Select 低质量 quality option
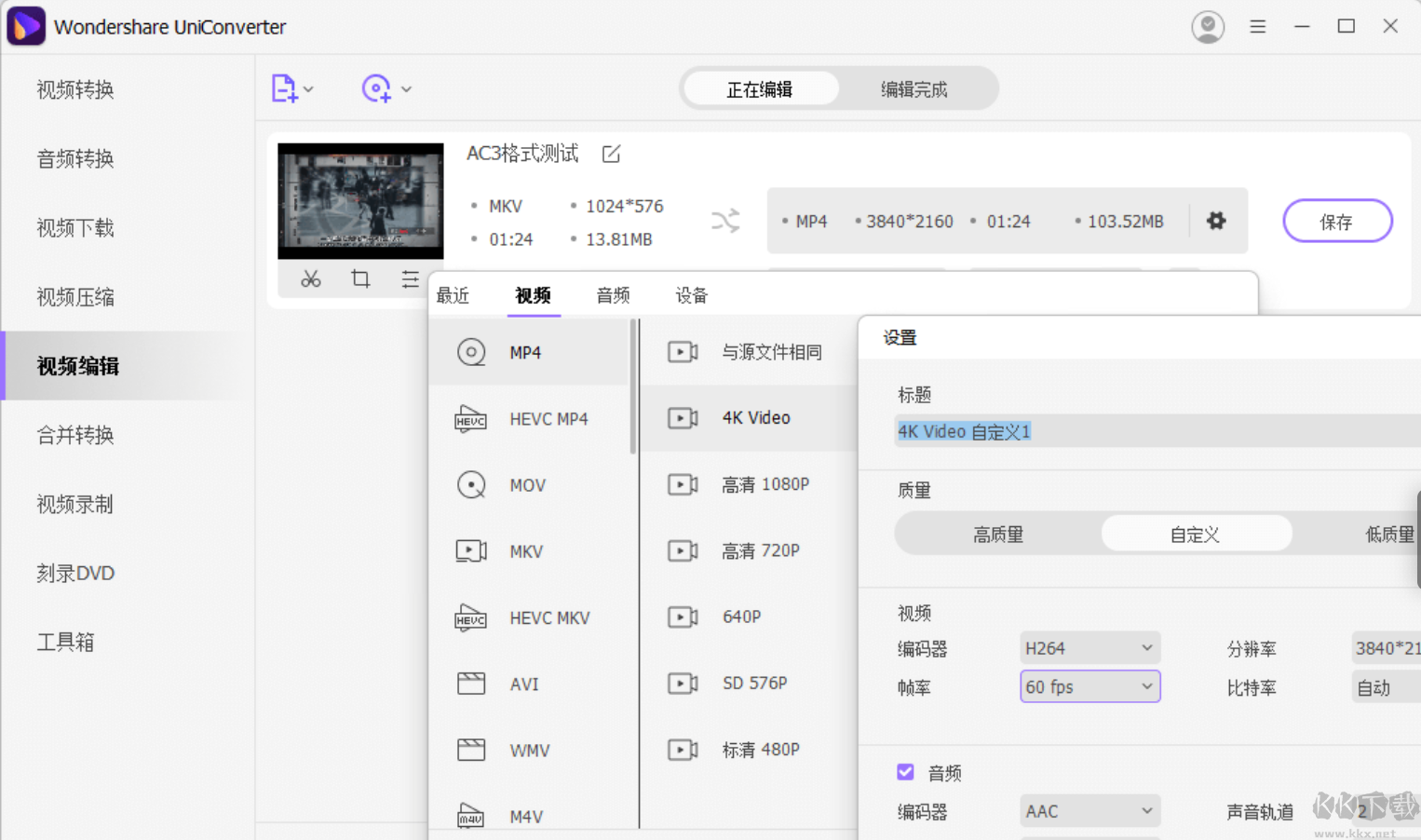 (x=1389, y=535)
